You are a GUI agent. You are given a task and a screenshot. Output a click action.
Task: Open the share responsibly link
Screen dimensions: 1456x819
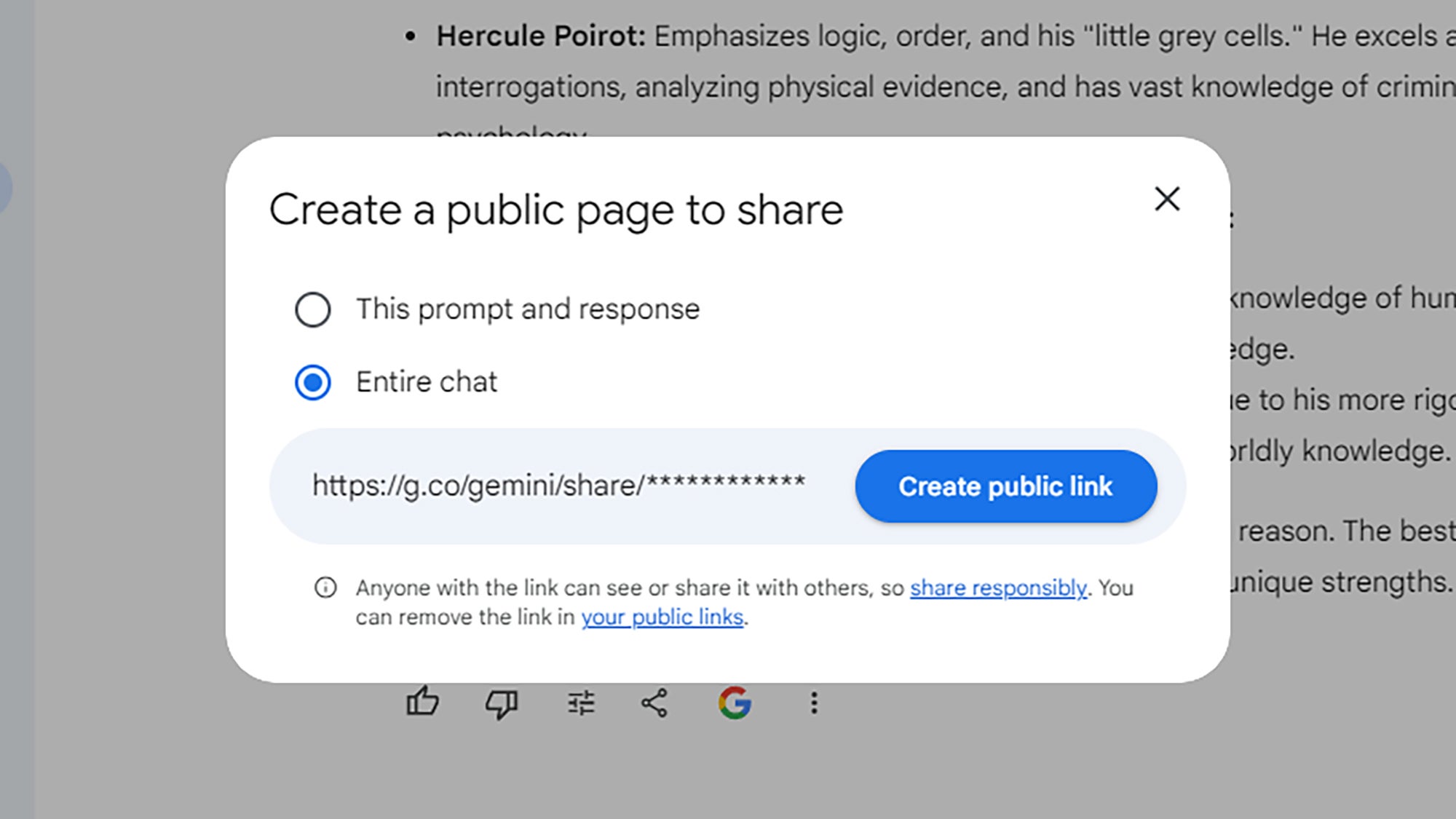[x=998, y=587]
